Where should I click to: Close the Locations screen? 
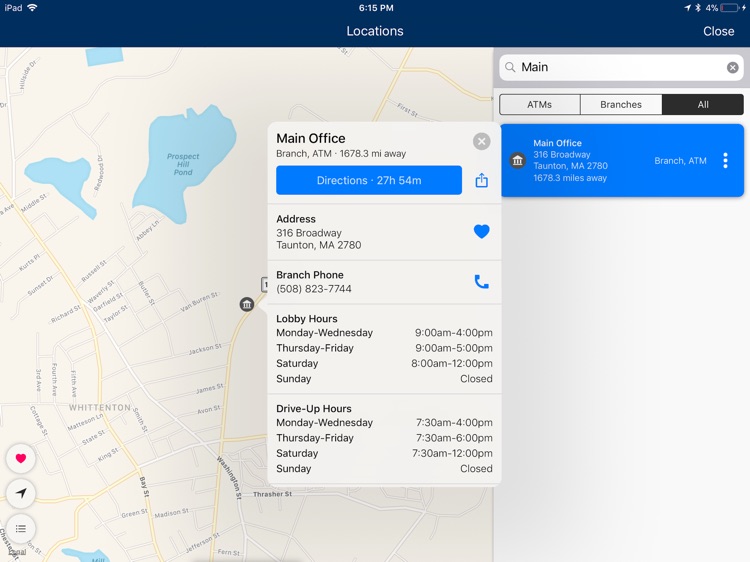[718, 31]
